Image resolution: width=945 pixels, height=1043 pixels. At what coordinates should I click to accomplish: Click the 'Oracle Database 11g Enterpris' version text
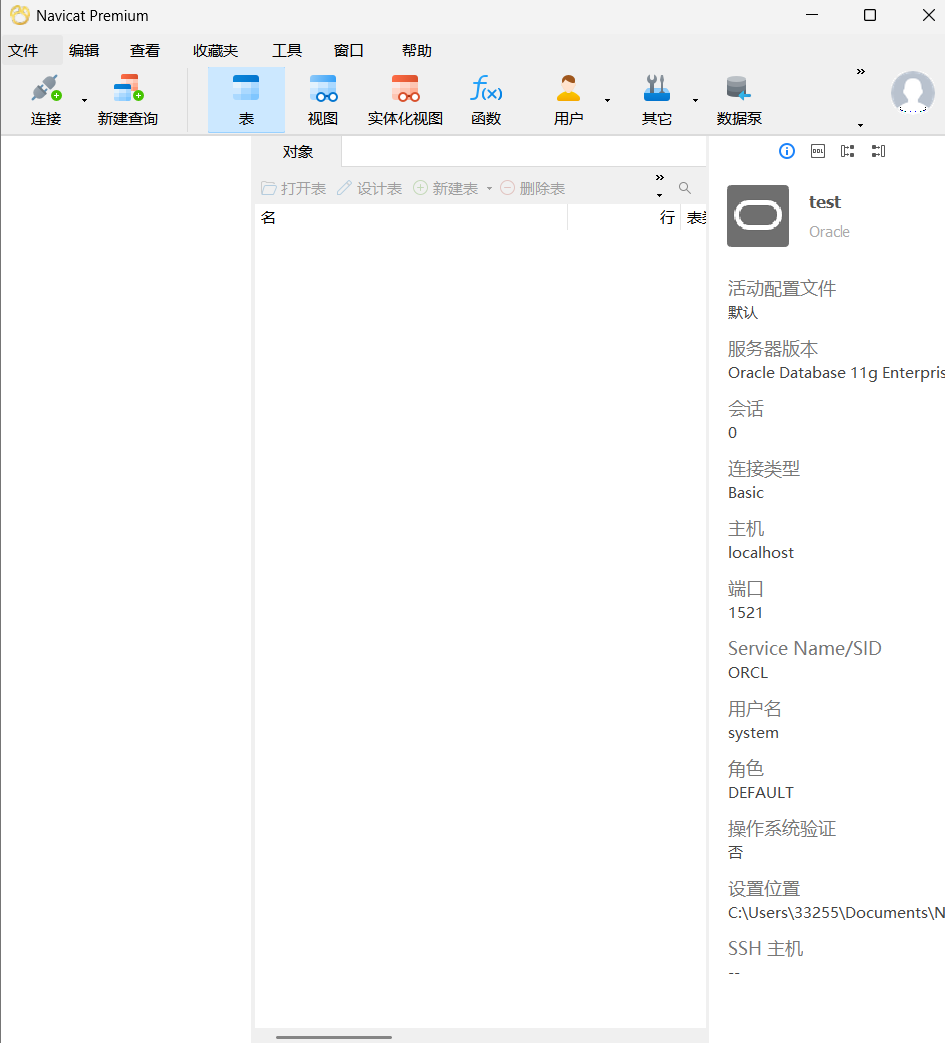(x=836, y=372)
